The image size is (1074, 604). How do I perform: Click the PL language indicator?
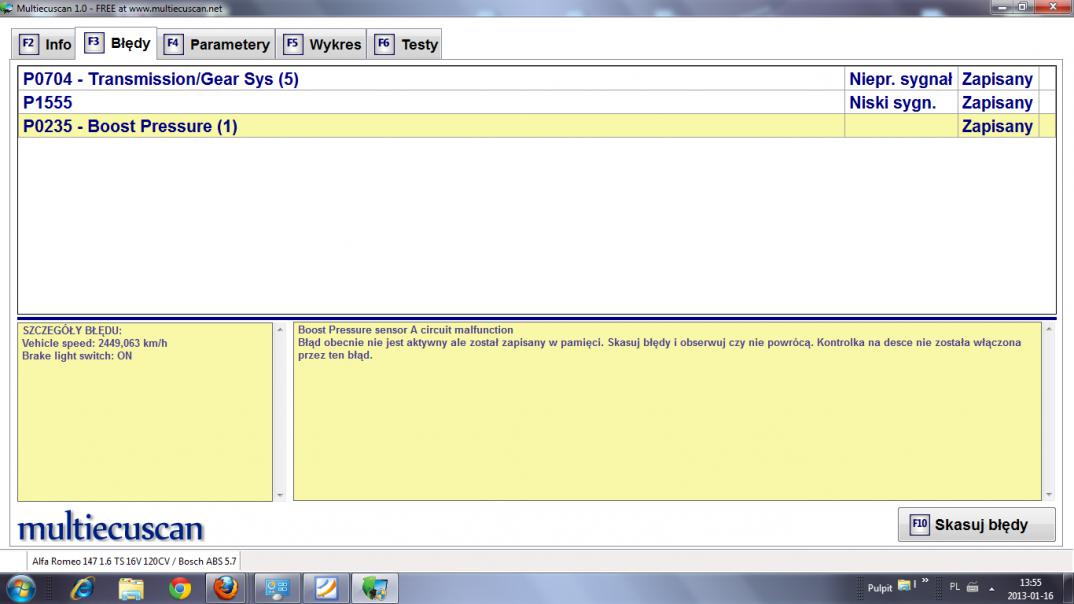tap(954, 587)
